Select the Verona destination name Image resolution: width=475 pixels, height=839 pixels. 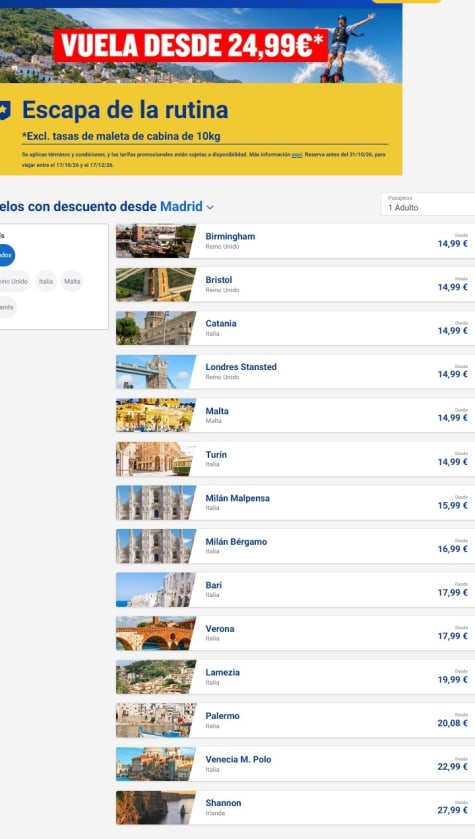click(x=220, y=629)
